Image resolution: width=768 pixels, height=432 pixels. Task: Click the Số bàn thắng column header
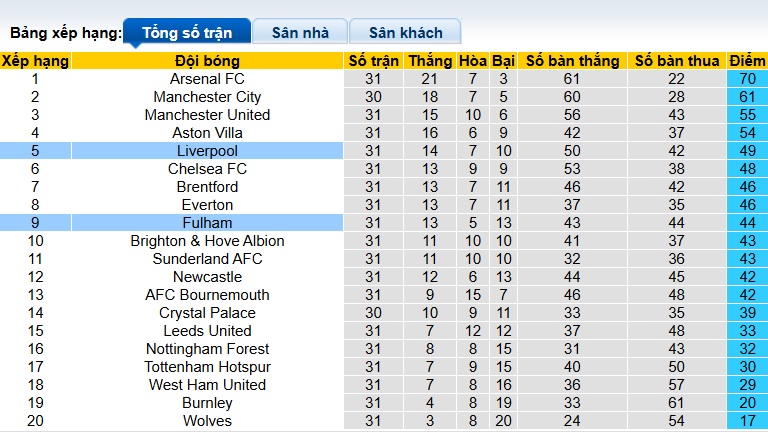click(x=572, y=61)
